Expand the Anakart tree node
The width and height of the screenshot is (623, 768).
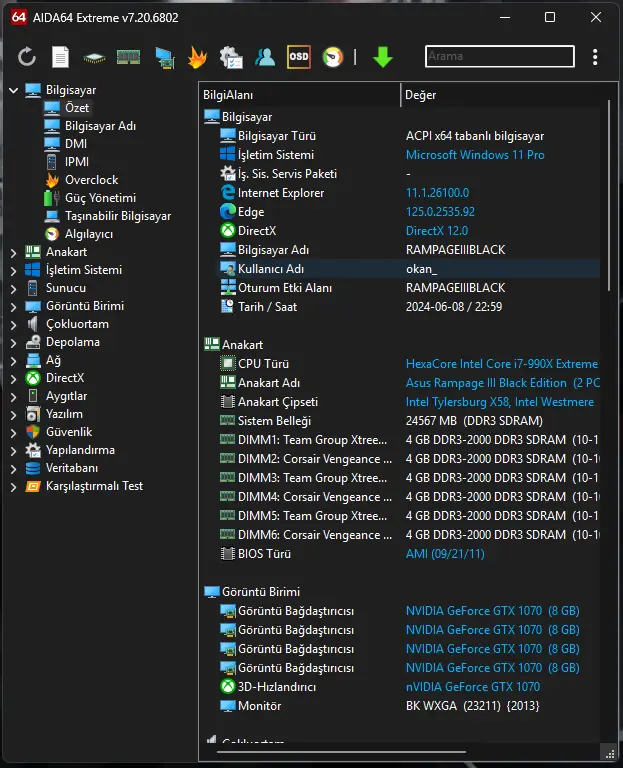(x=14, y=252)
